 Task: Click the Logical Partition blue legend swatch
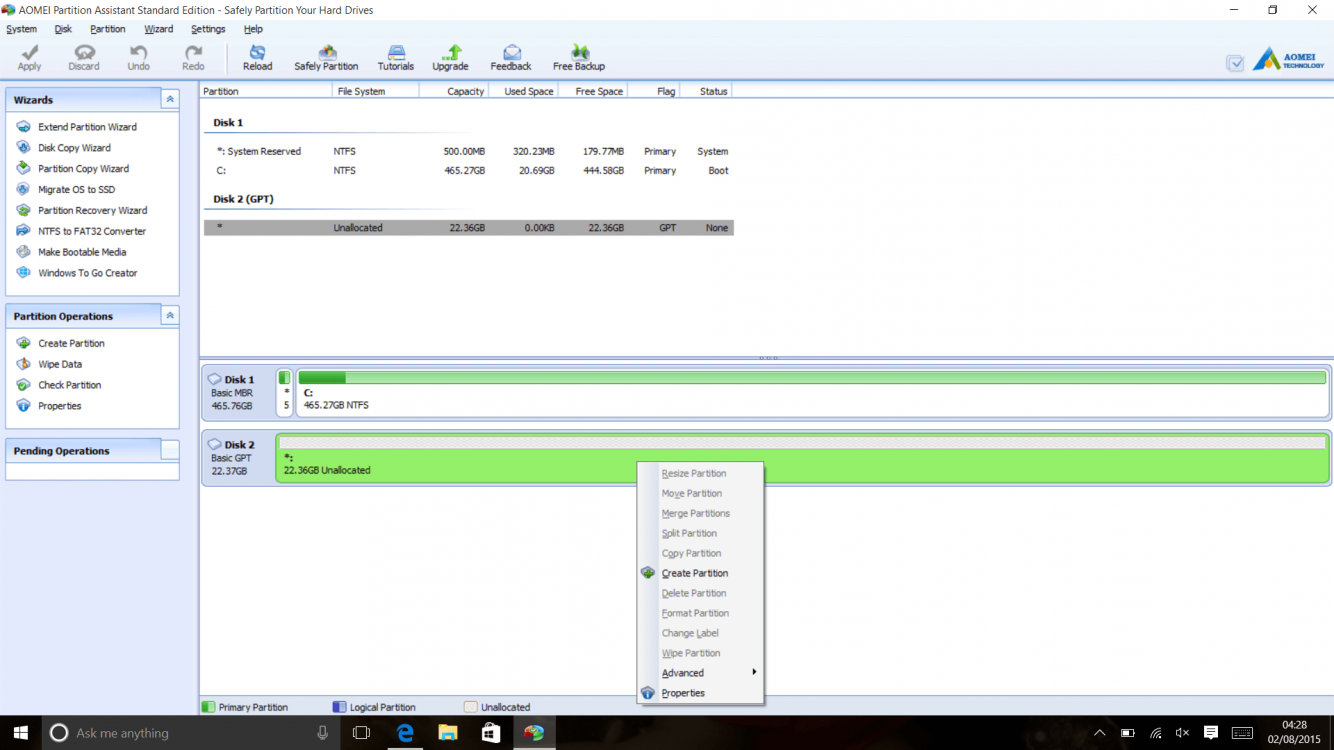[x=339, y=707]
